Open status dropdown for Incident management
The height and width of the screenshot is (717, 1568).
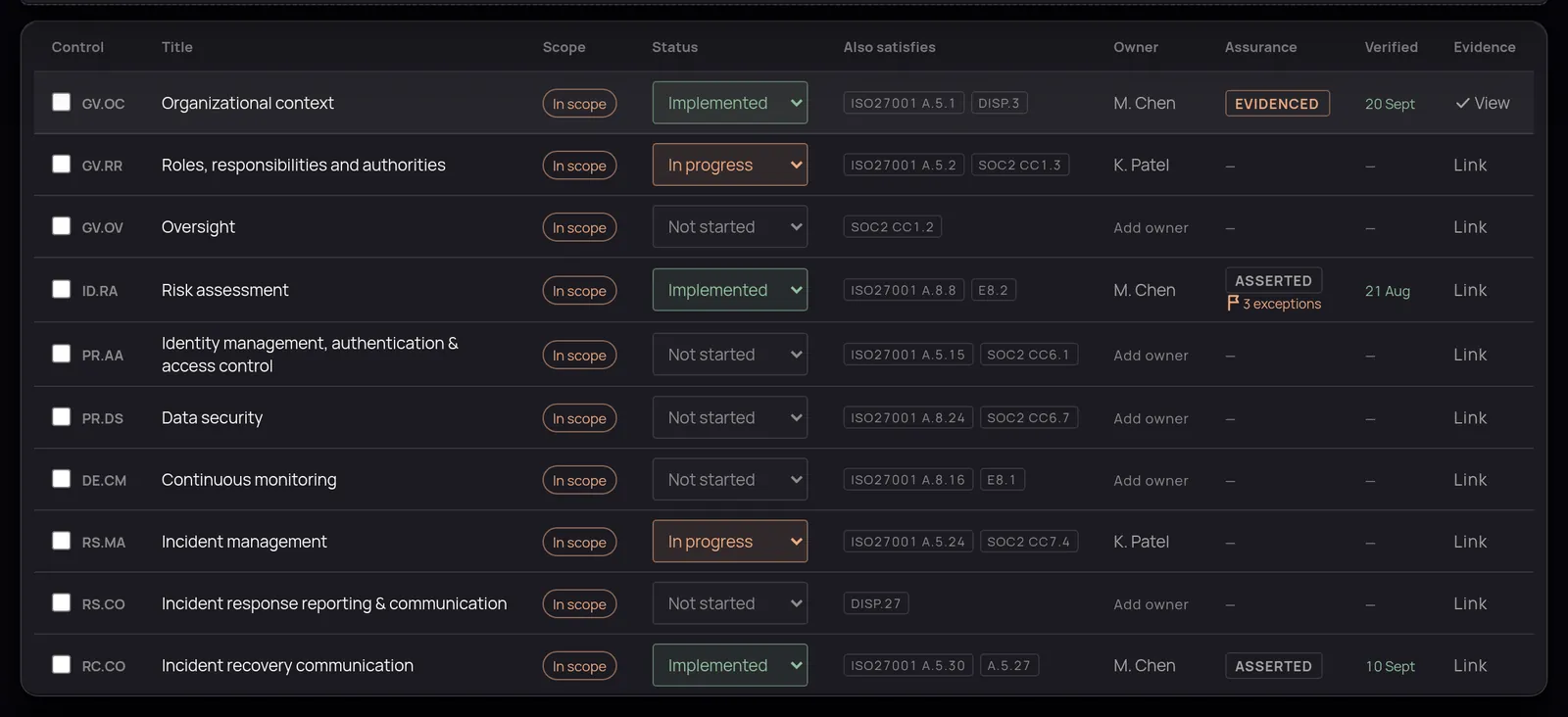tap(730, 542)
